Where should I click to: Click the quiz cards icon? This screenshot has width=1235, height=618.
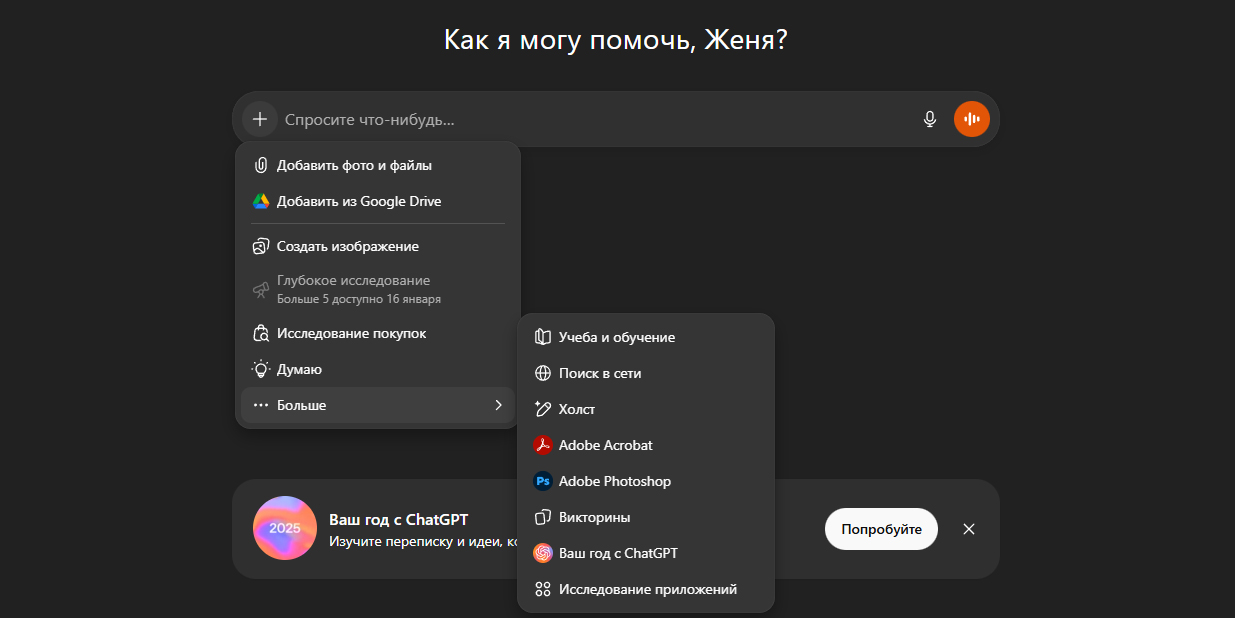coord(543,517)
